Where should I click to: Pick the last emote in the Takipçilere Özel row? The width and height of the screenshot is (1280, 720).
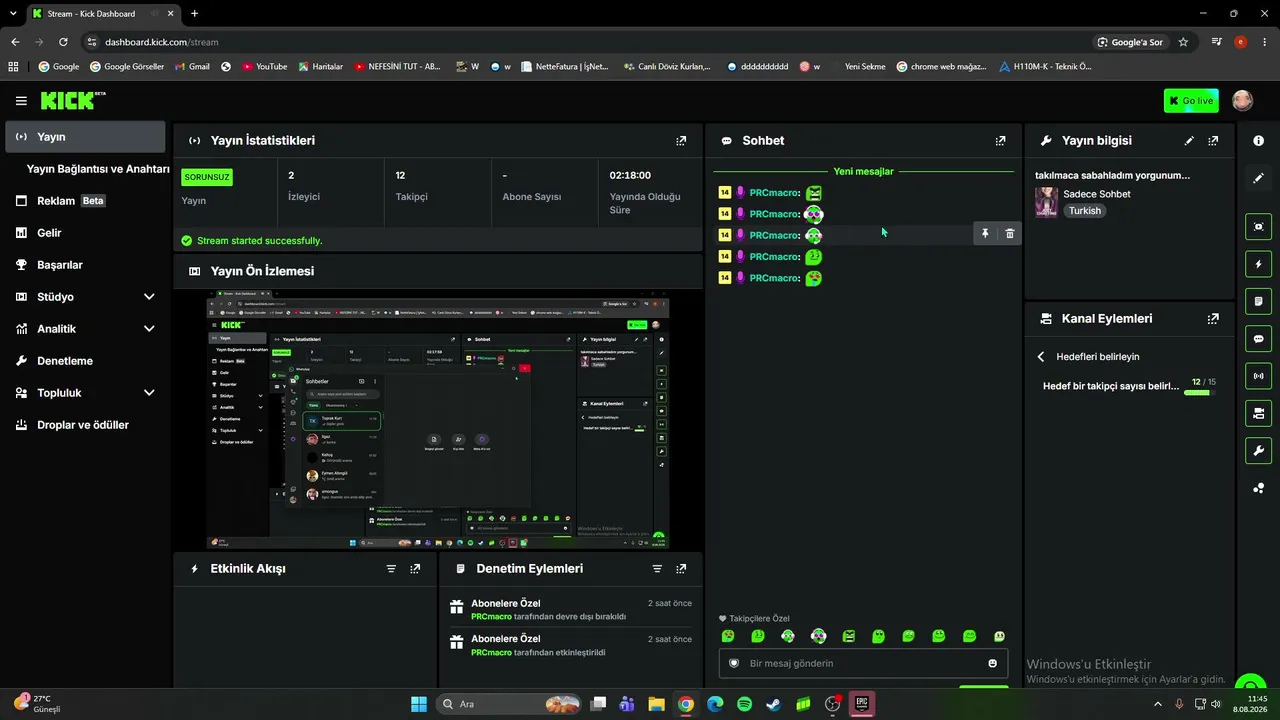click(999, 636)
